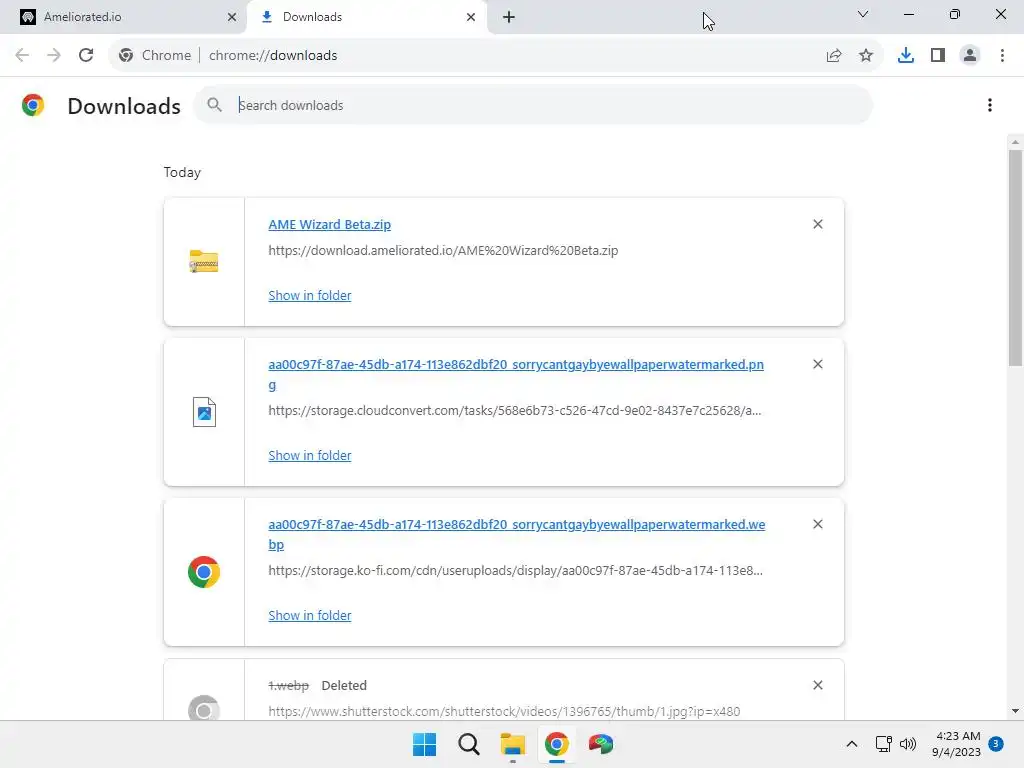Image resolution: width=1024 pixels, height=768 pixels.
Task: Close the Downloads tab
Action: [471, 17]
